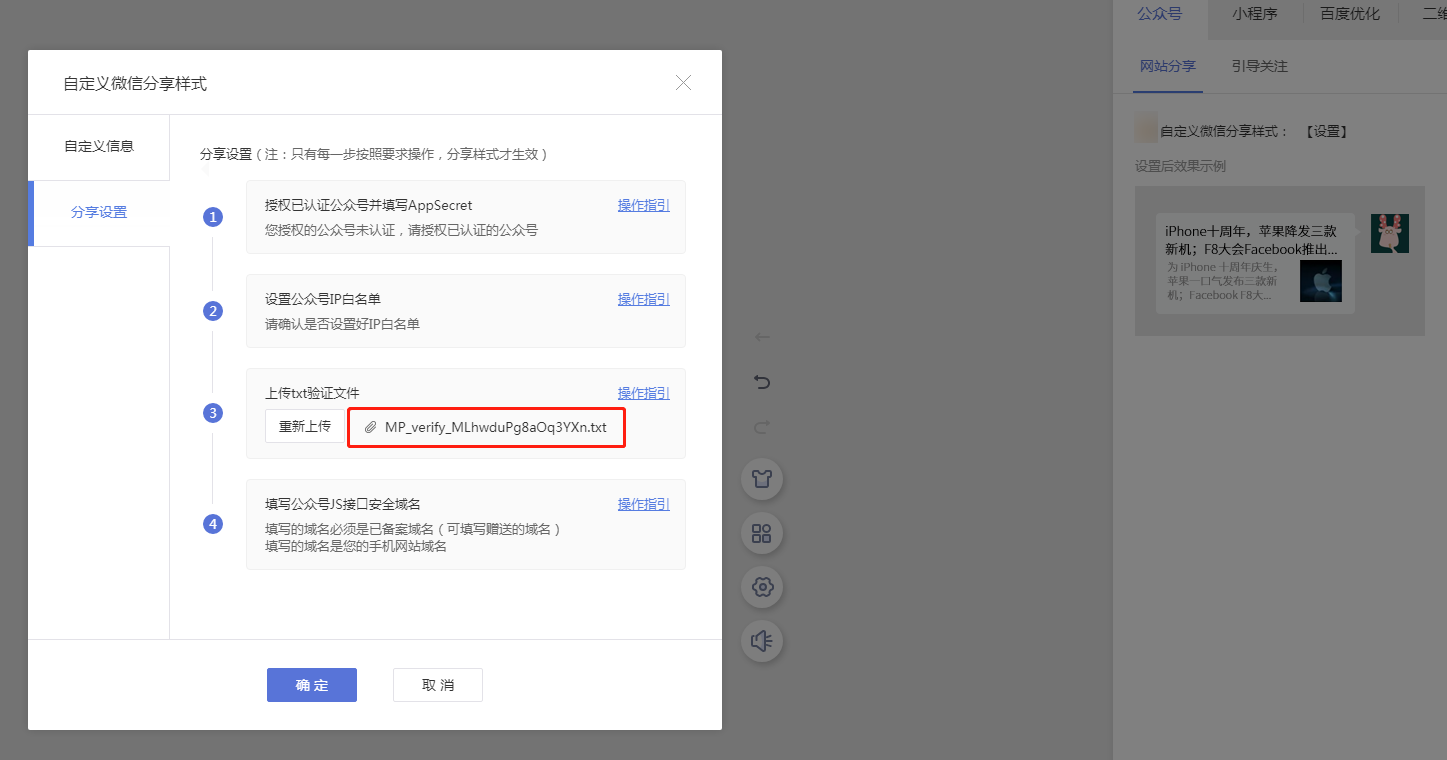Click the 填写的域名是您的手机网站域名 note
Viewport: 1447px width, 760px height.
pyautogui.click(x=355, y=546)
